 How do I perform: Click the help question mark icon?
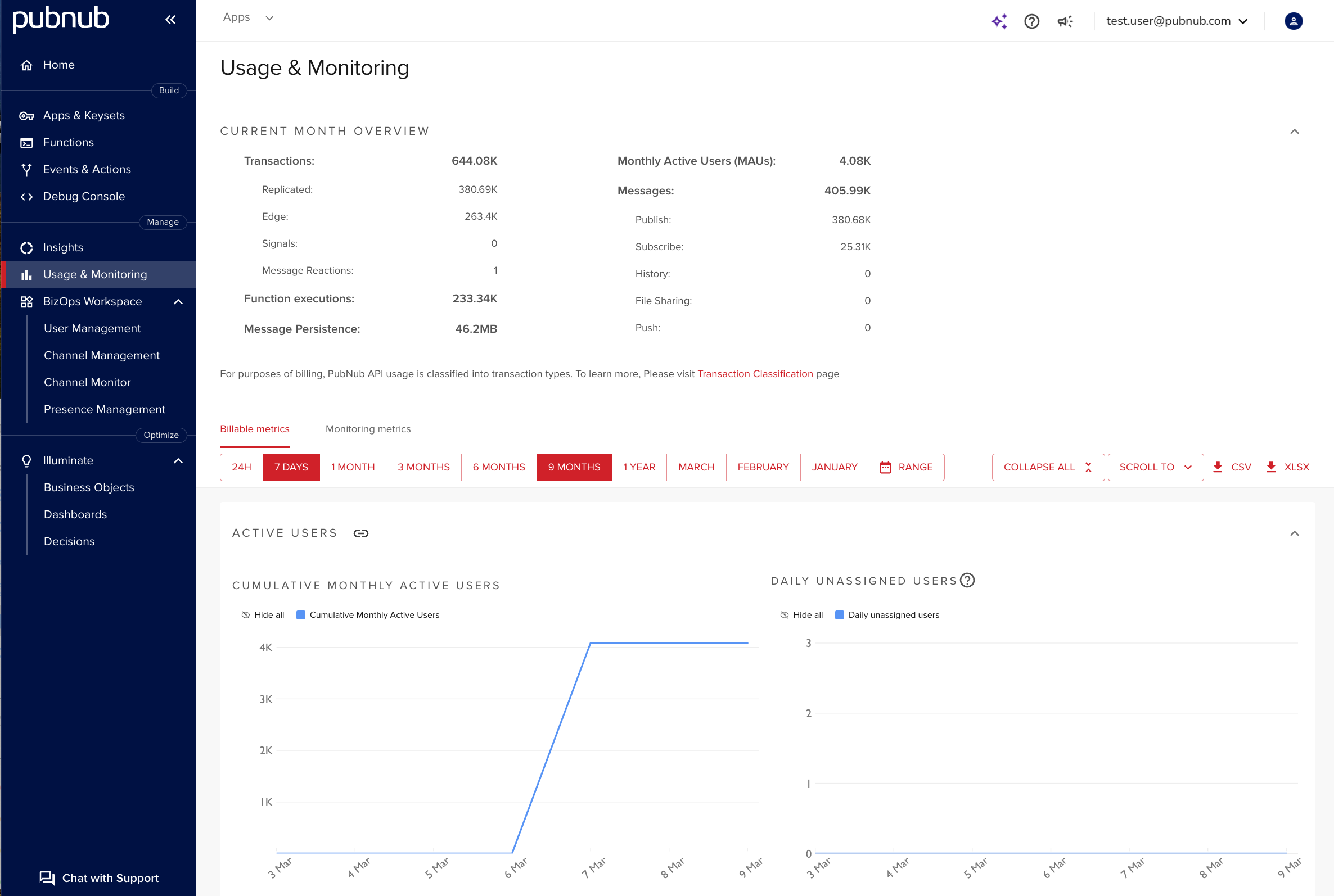pyautogui.click(x=1031, y=21)
